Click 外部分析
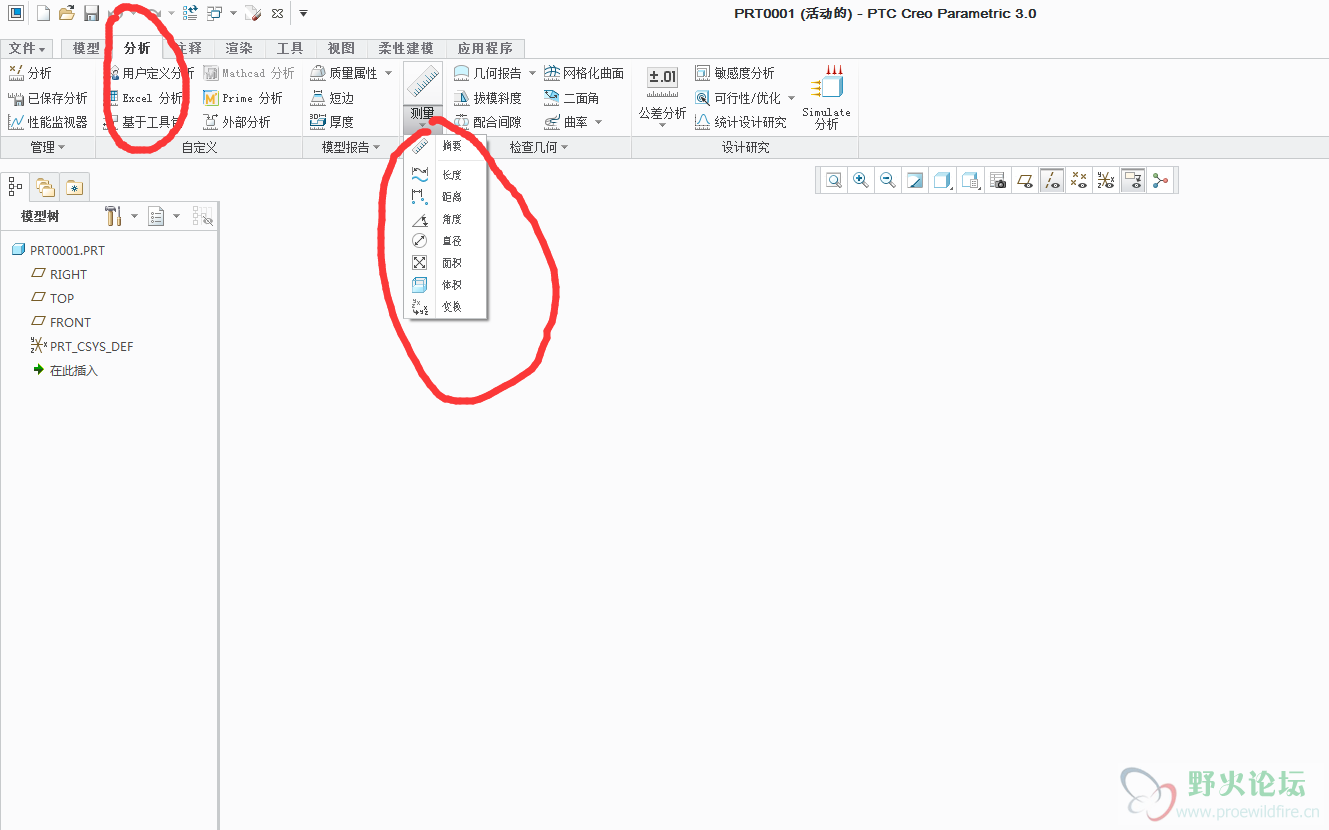The image size is (1329, 830). point(237,122)
